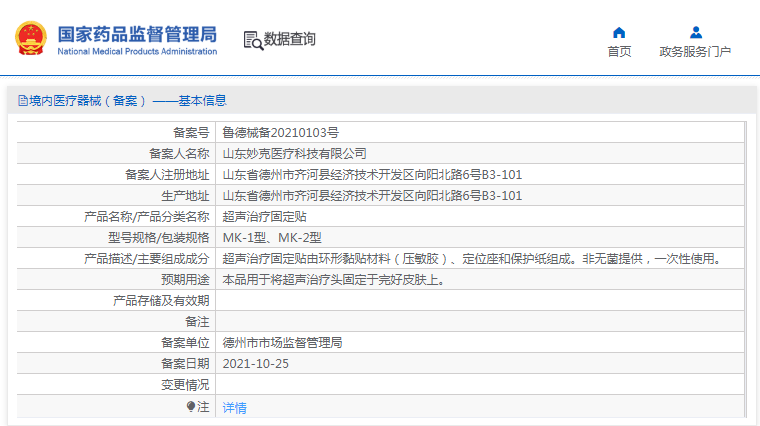Open 政务服务门户 via the user icon
The height and width of the screenshot is (426, 760).
[x=696, y=32]
